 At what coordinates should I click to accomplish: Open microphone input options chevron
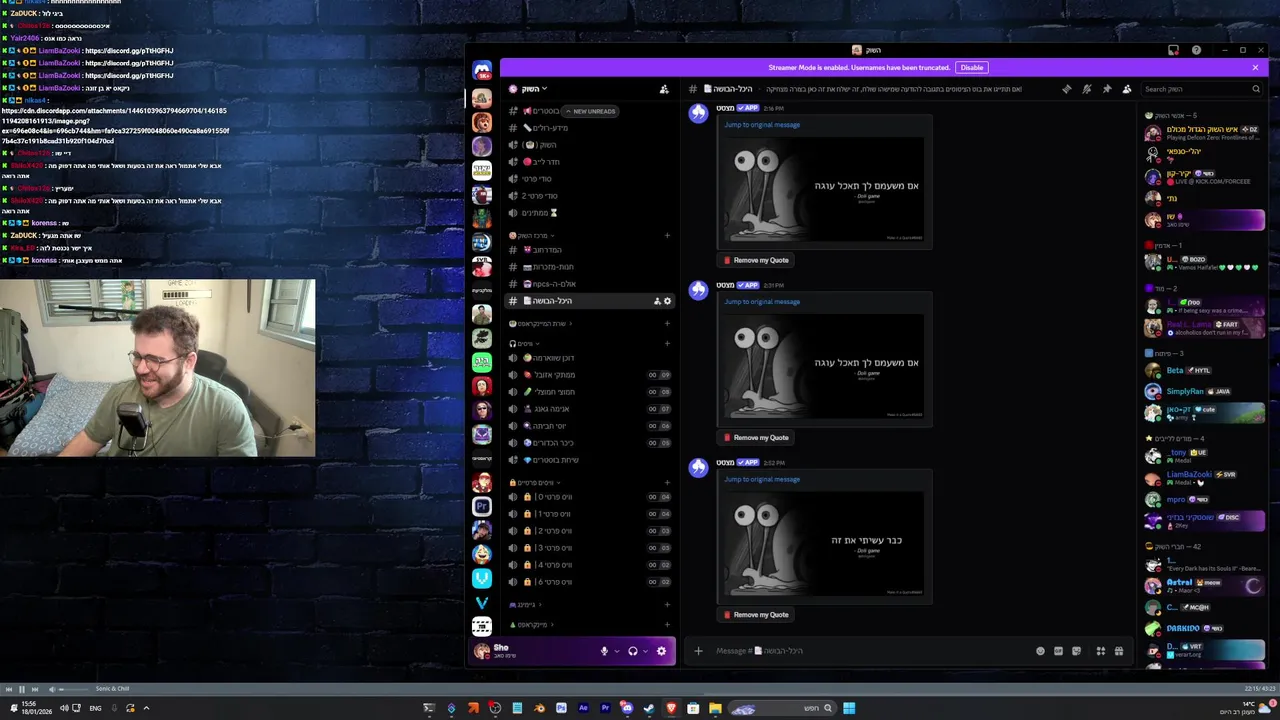(x=617, y=651)
